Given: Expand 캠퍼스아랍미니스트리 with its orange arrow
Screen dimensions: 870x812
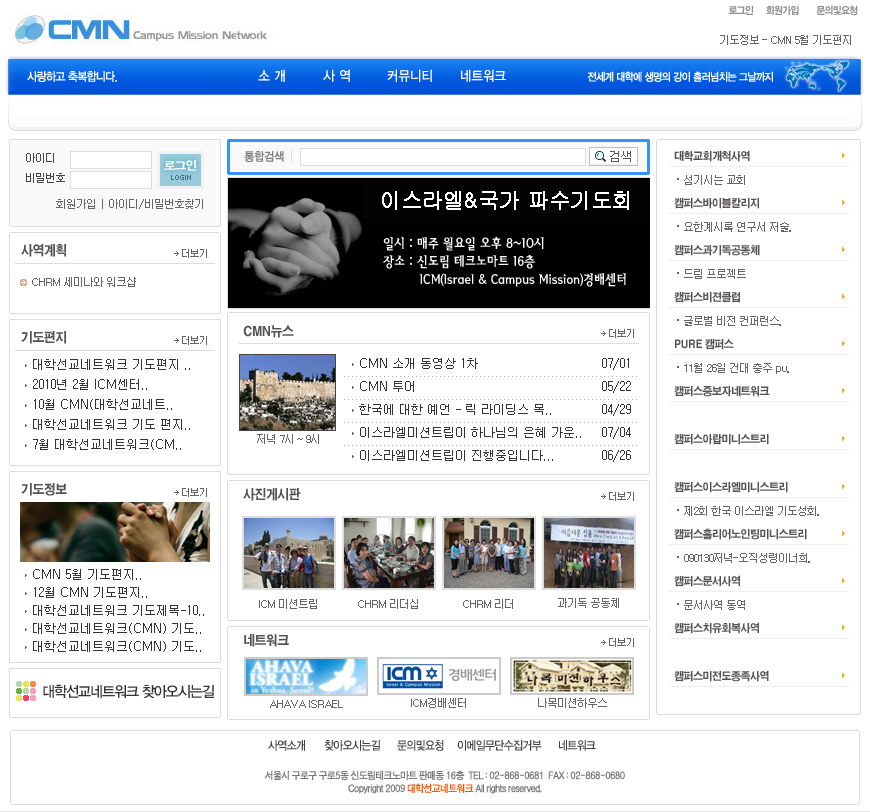Looking at the screenshot, I should 843,439.
